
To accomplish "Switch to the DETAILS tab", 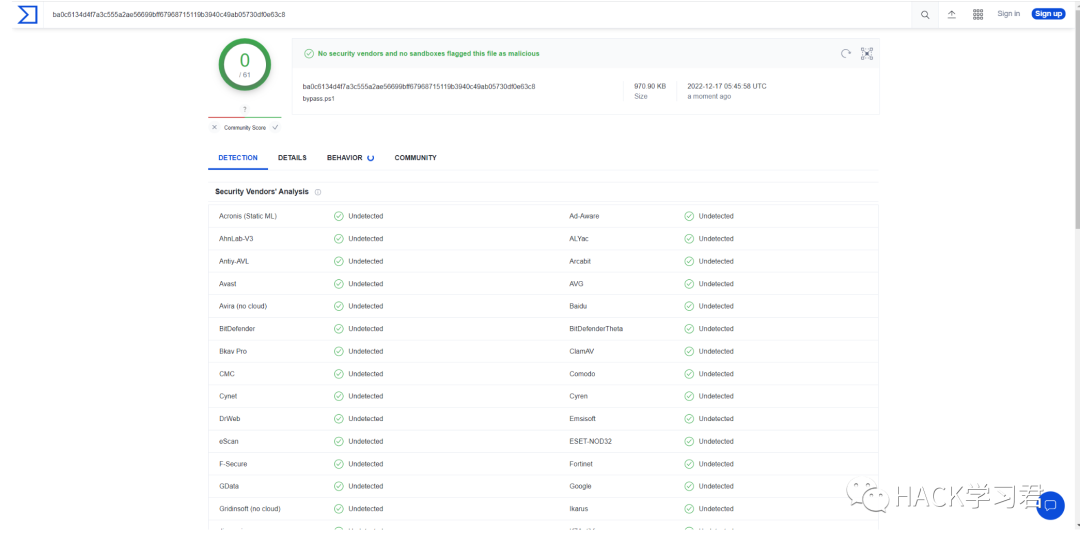I will tap(292, 158).
